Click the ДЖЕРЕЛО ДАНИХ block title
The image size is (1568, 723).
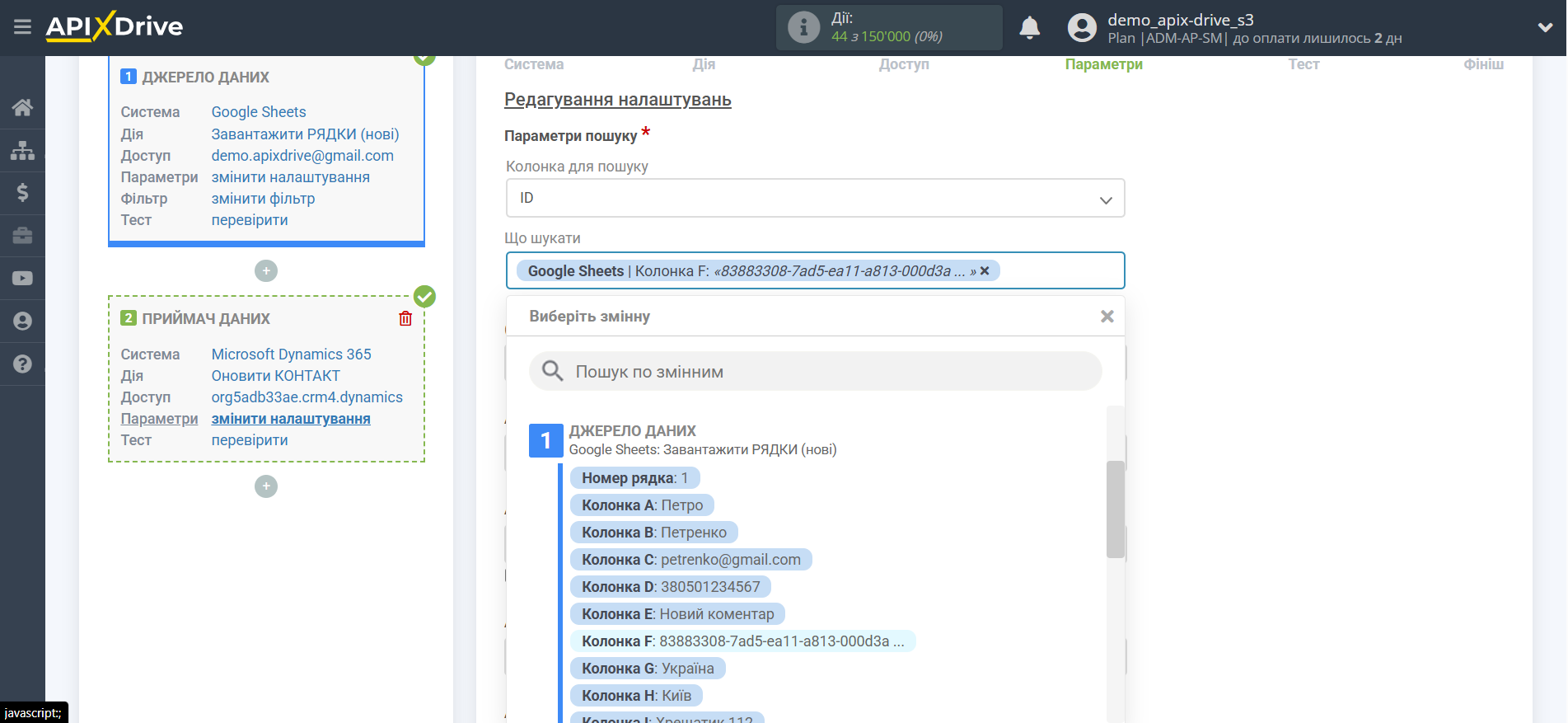tap(206, 77)
